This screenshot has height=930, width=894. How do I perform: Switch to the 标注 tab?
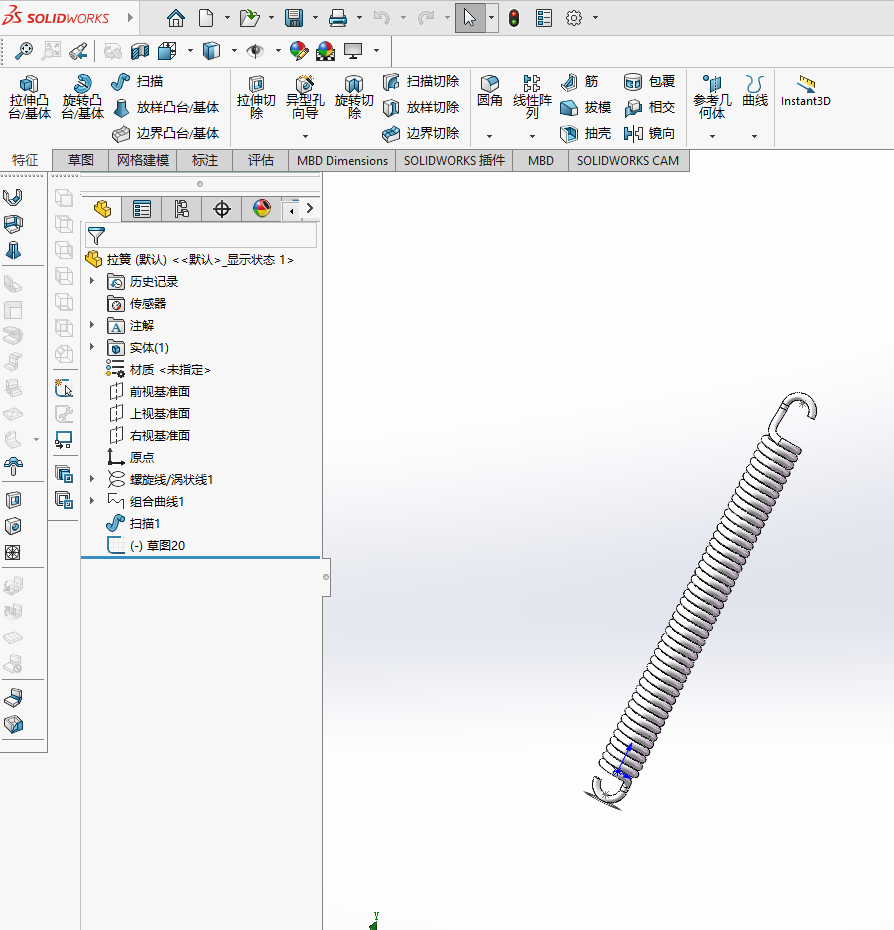[205, 160]
